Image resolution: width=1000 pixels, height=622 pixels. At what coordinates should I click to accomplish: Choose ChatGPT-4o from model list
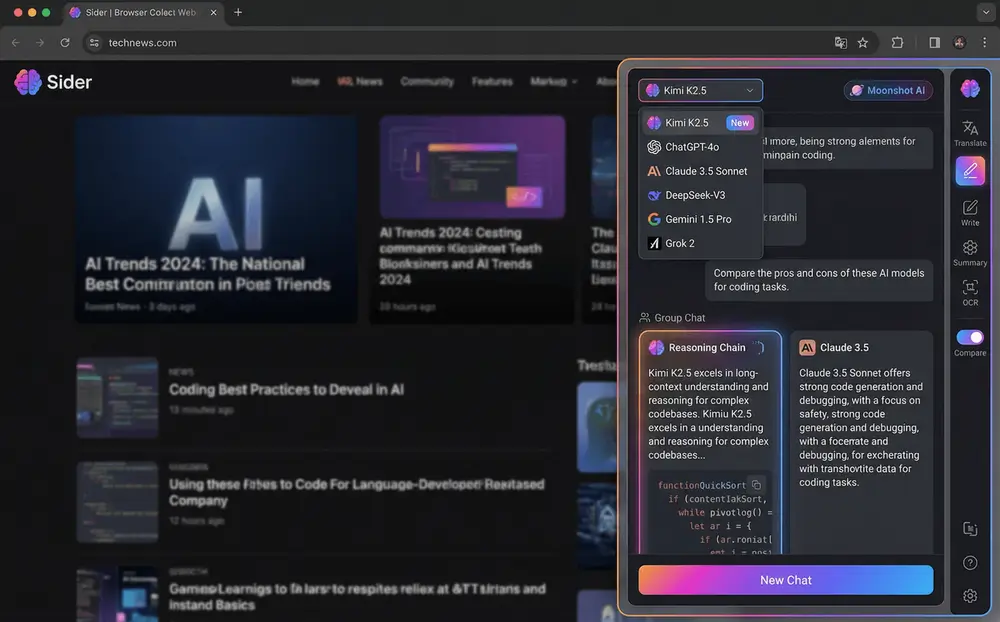click(x=700, y=147)
